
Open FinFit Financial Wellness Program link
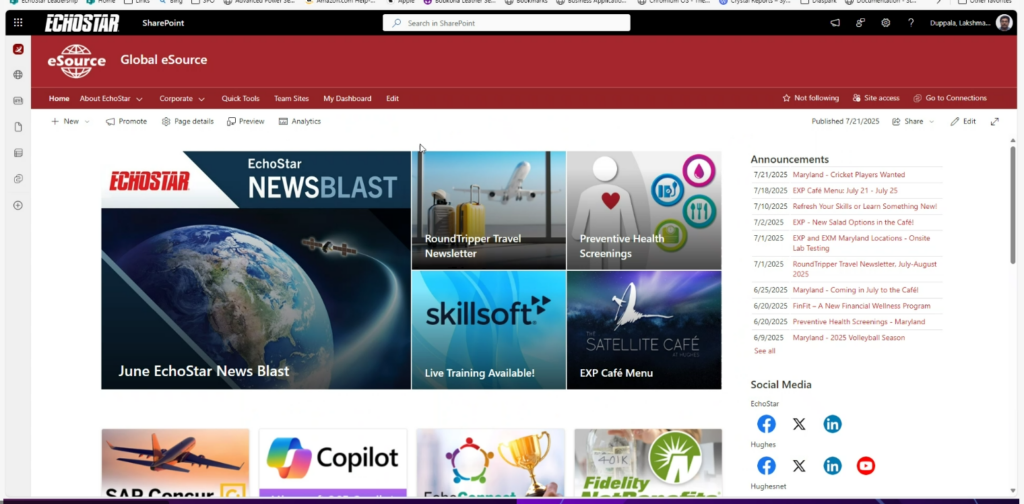tap(861, 306)
